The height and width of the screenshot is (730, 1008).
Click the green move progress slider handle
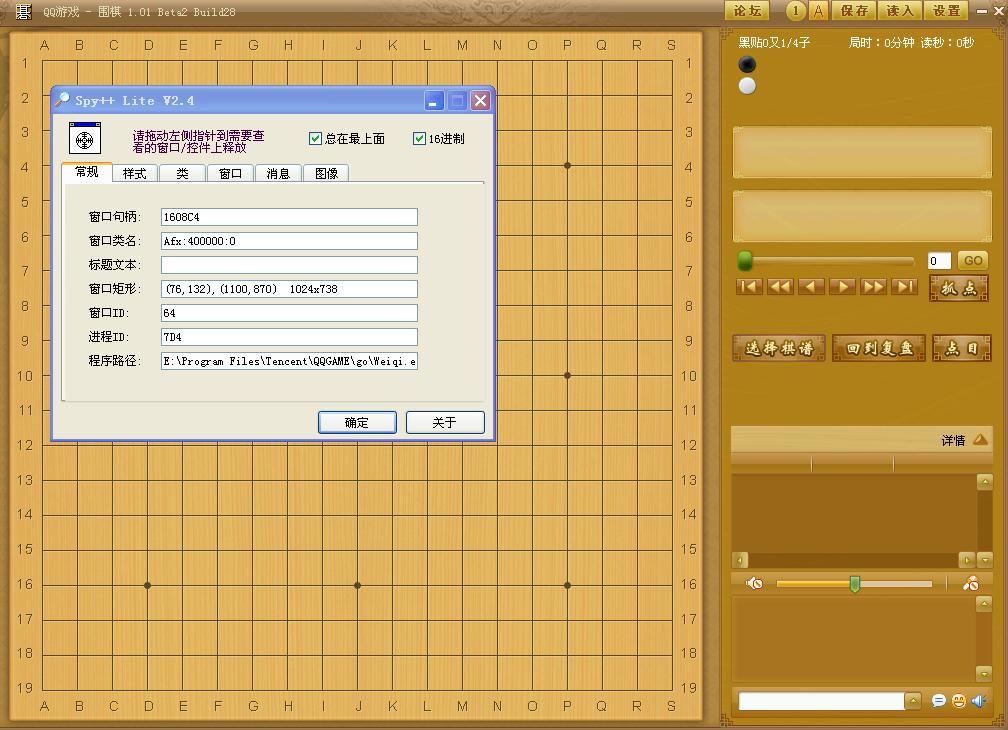click(x=745, y=261)
